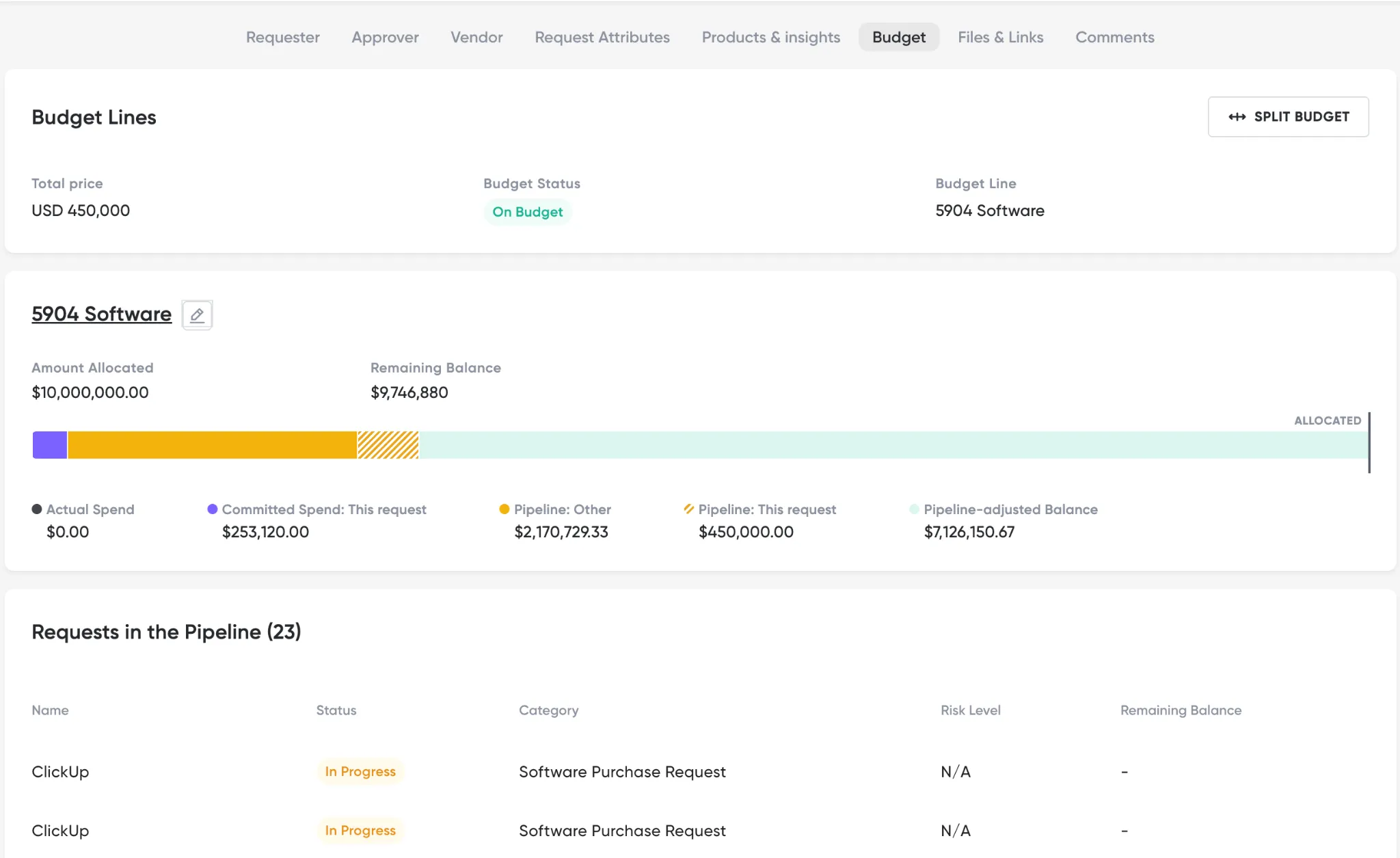Viewport: 1400px width, 858px height.
Task: Click the Split Budget button
Action: 1288,117
